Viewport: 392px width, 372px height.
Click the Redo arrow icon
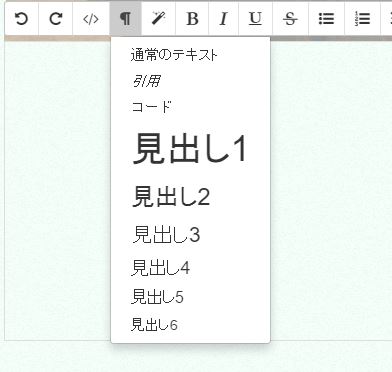click(56, 19)
